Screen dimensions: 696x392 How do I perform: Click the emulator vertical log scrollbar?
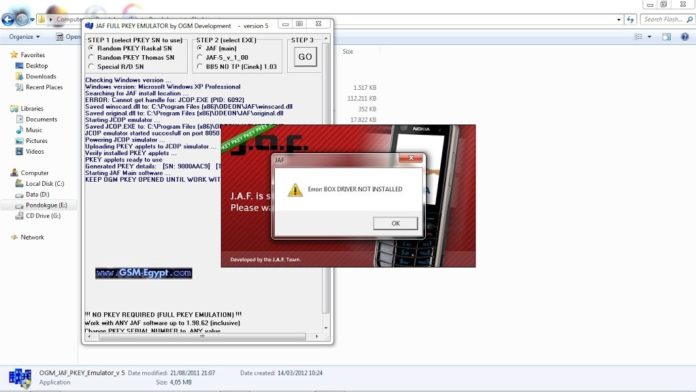(326, 178)
